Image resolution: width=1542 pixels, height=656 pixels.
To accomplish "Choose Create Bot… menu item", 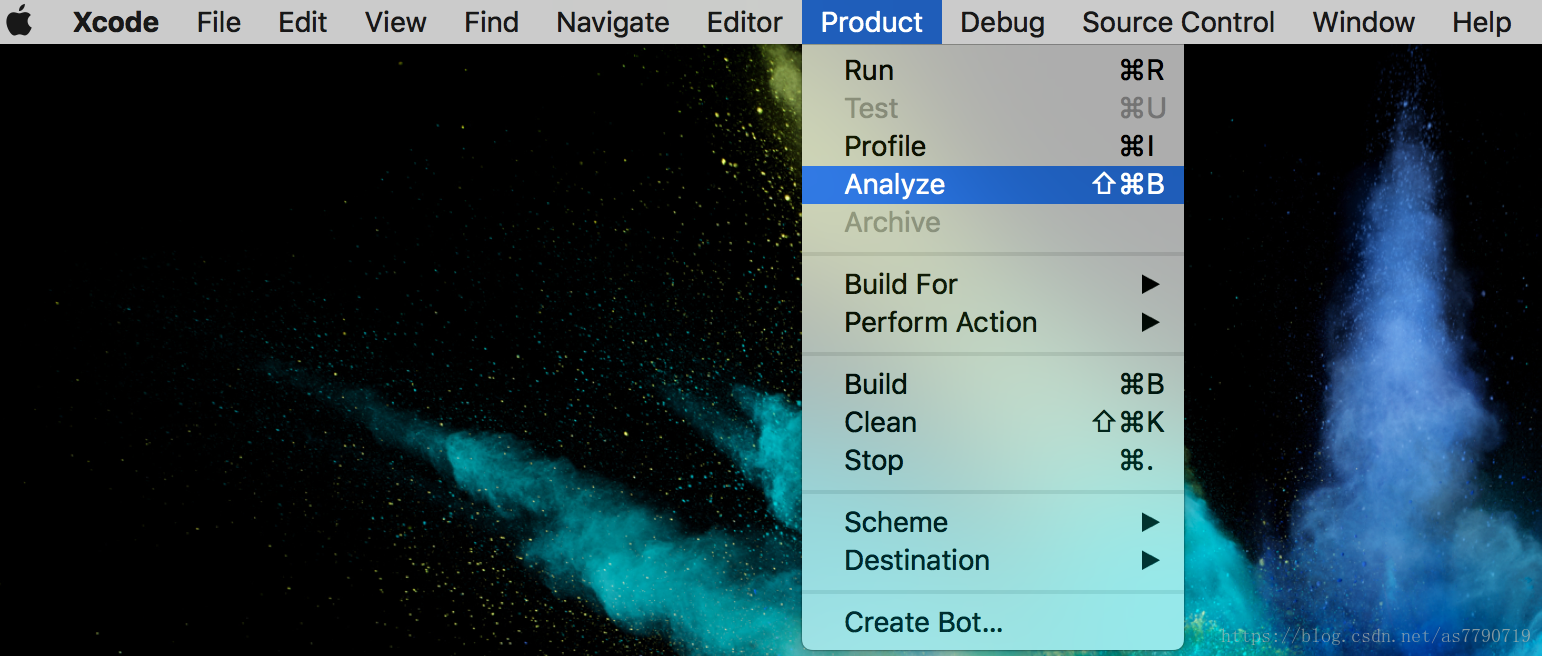I will click(x=993, y=623).
